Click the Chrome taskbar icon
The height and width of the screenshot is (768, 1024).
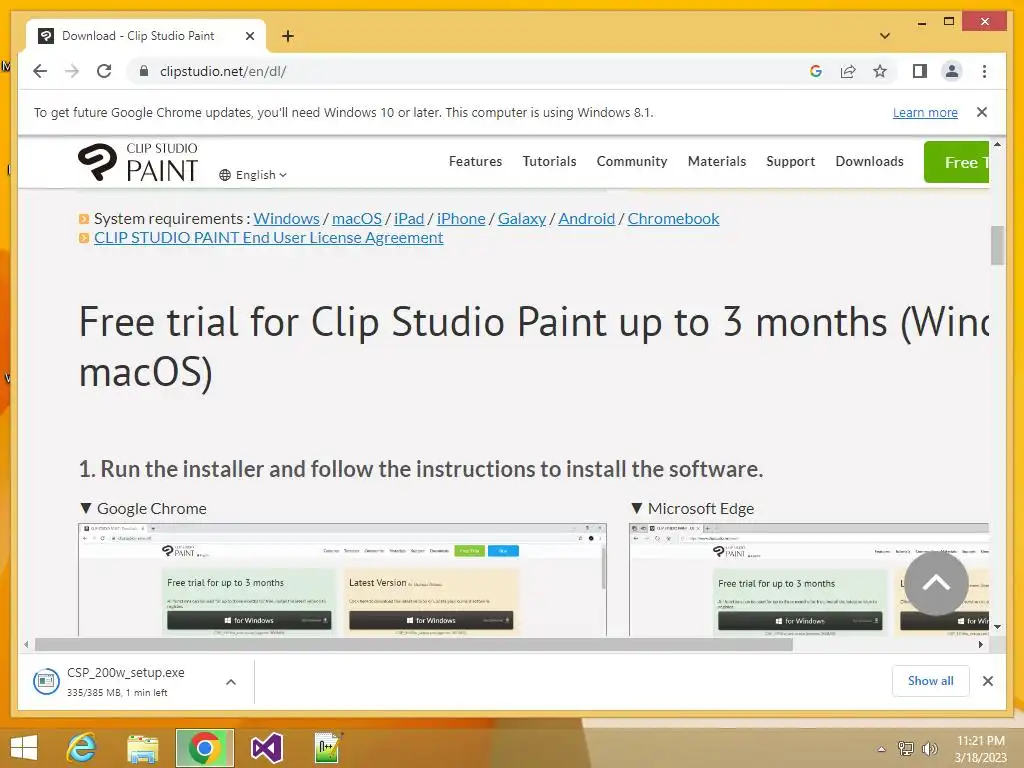click(x=204, y=748)
